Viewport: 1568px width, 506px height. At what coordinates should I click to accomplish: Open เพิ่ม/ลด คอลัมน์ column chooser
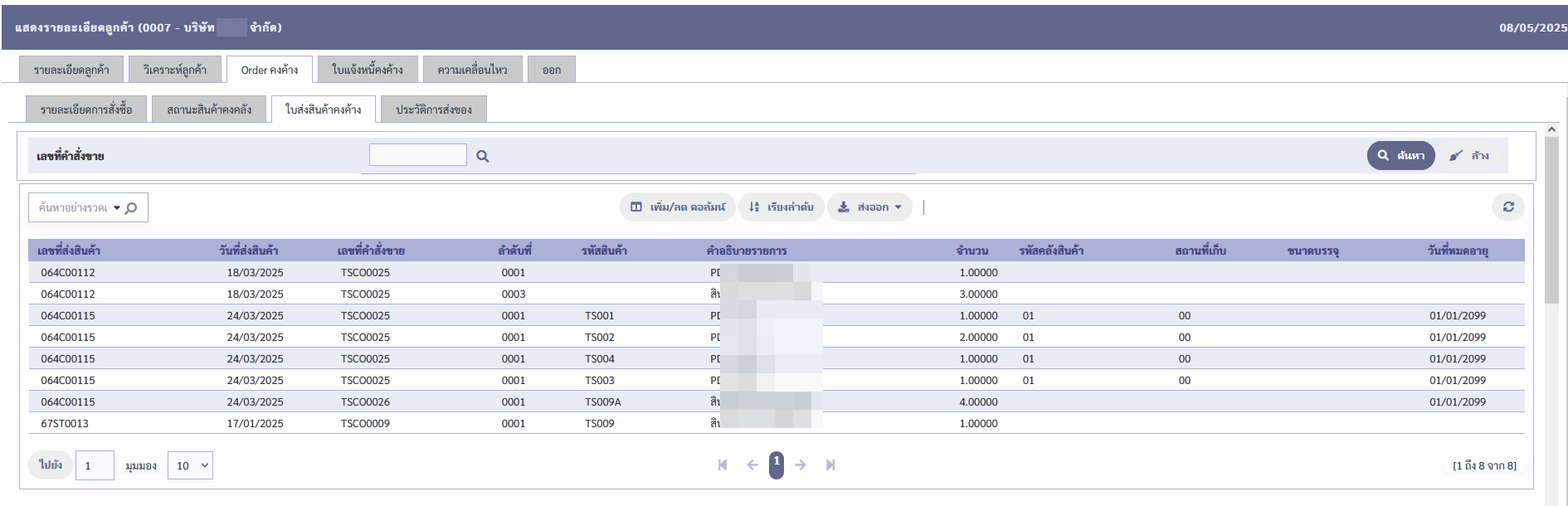point(677,207)
